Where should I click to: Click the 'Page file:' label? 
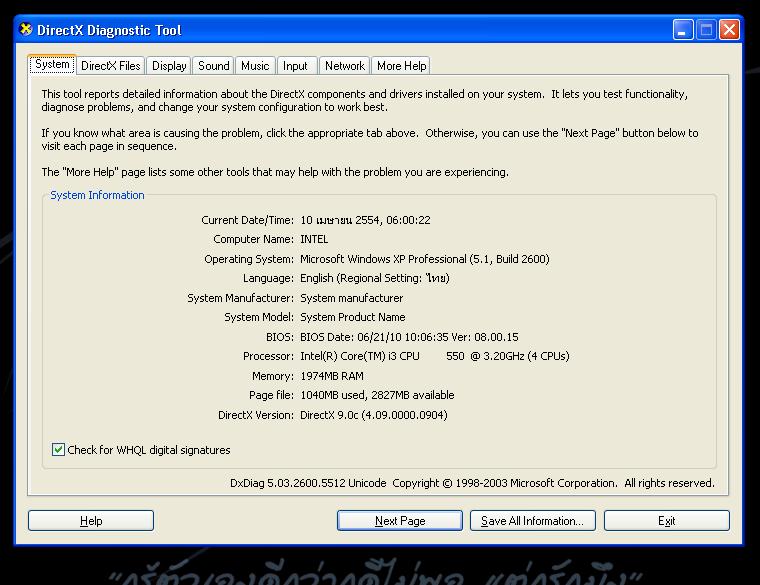pos(271,395)
